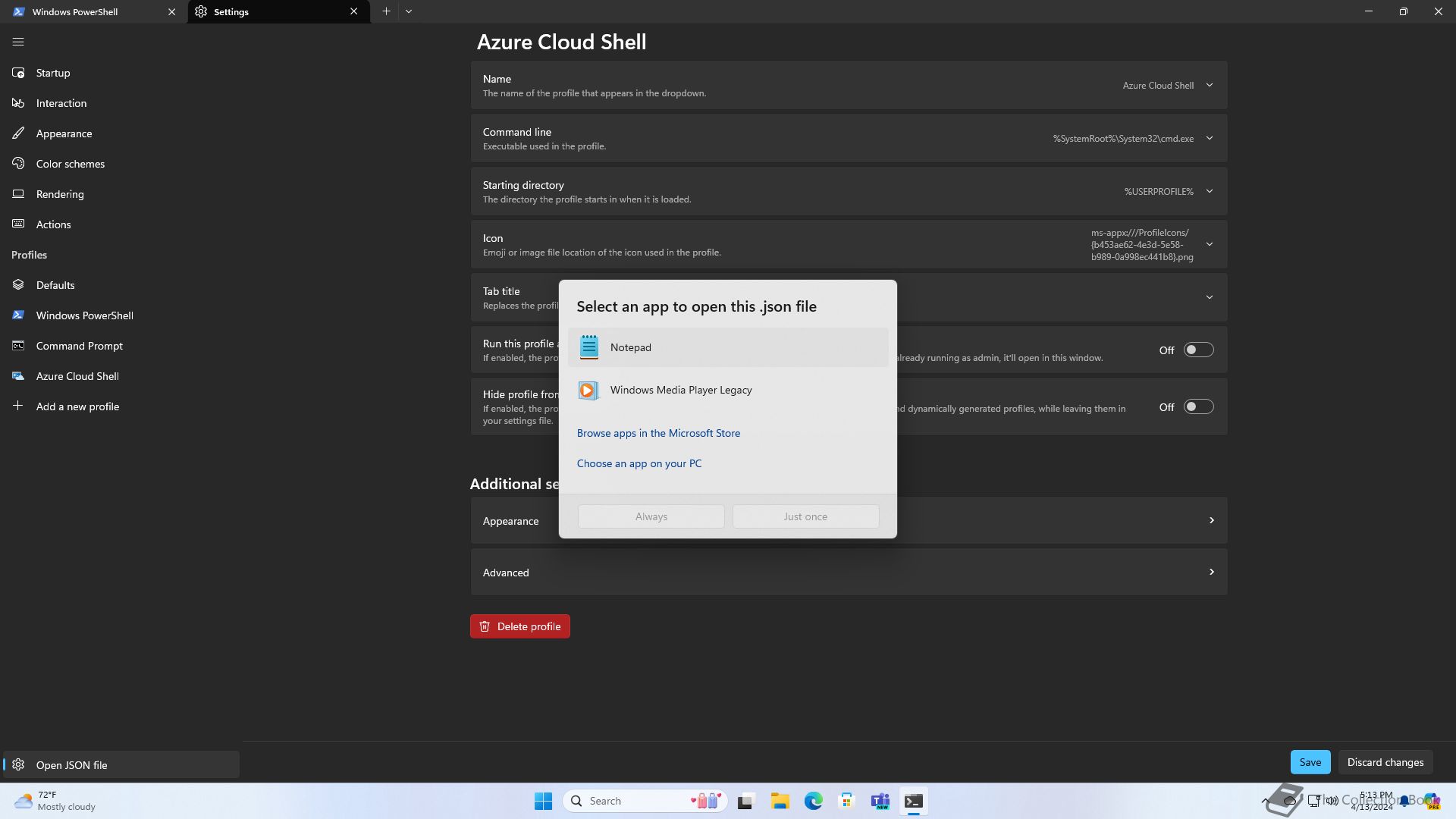Close the Settings tab
This screenshot has height=819, width=1456.
[x=353, y=11]
